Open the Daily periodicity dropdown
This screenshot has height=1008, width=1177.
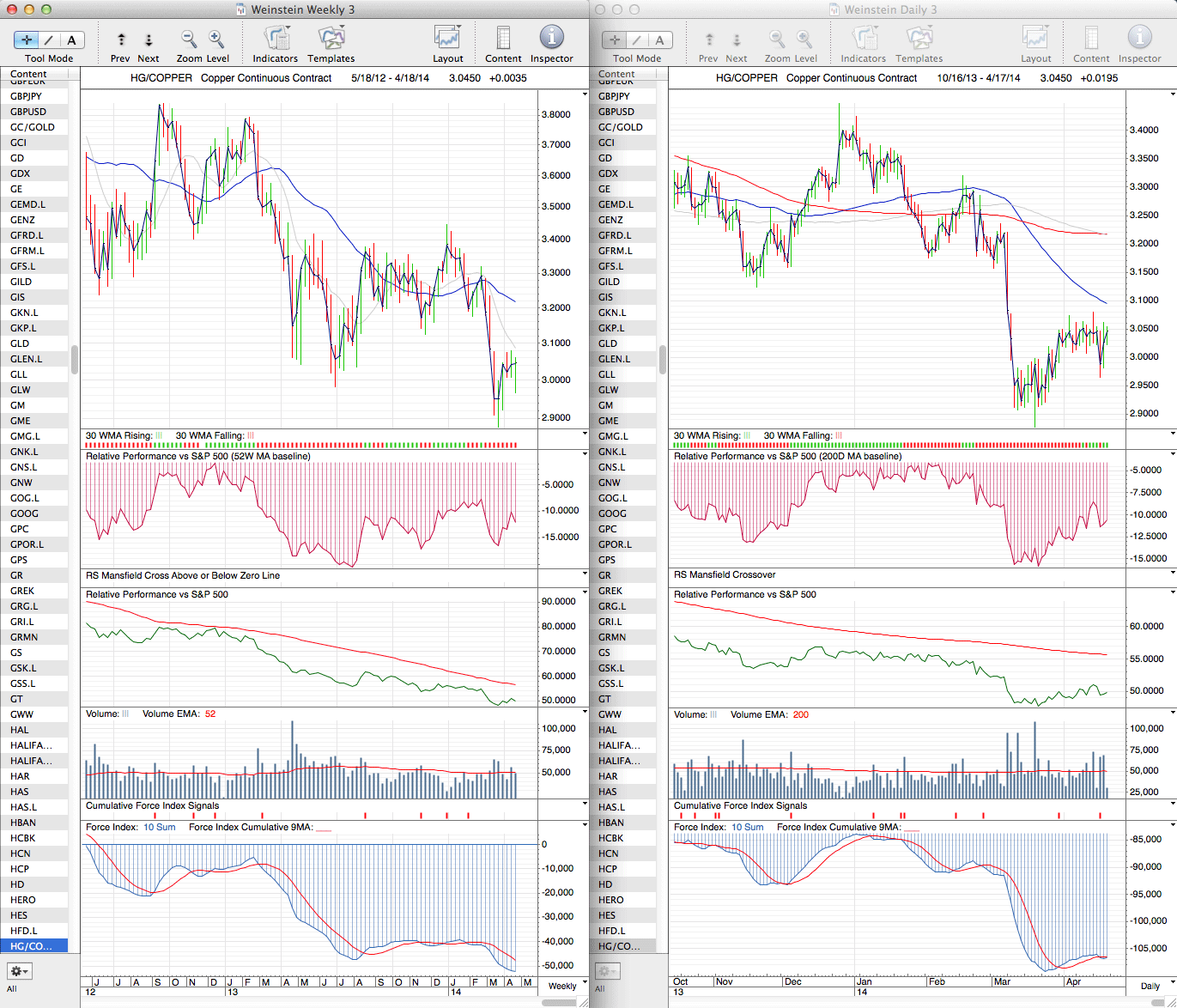[x=1155, y=986]
